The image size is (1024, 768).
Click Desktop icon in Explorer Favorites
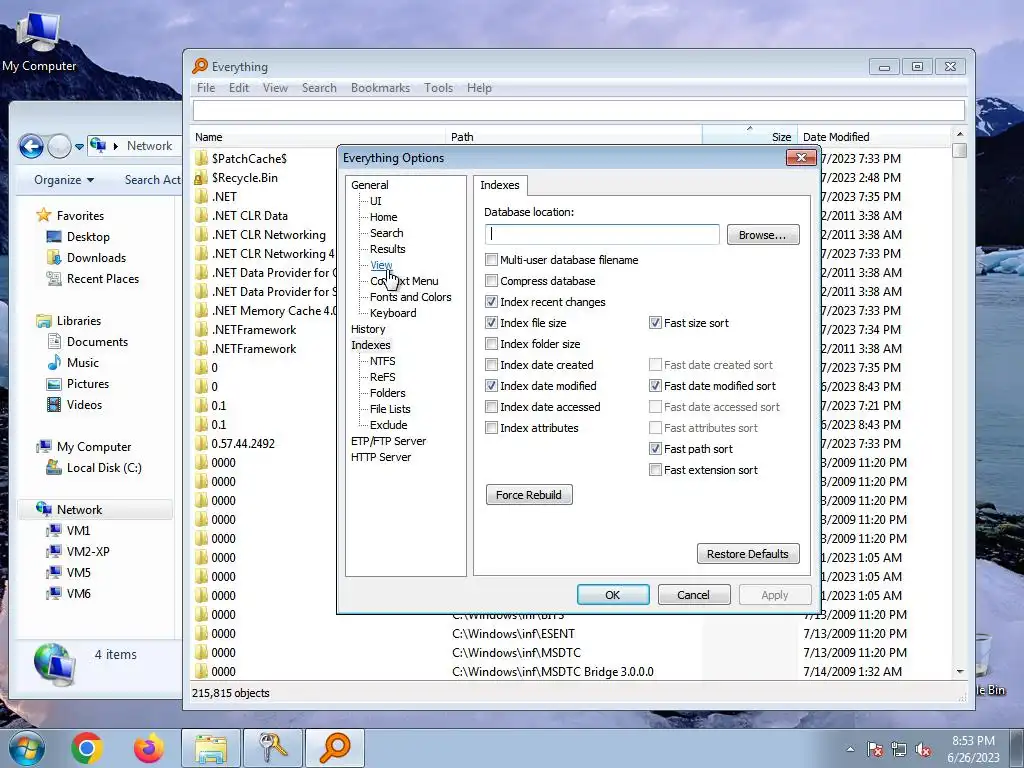tap(54, 236)
